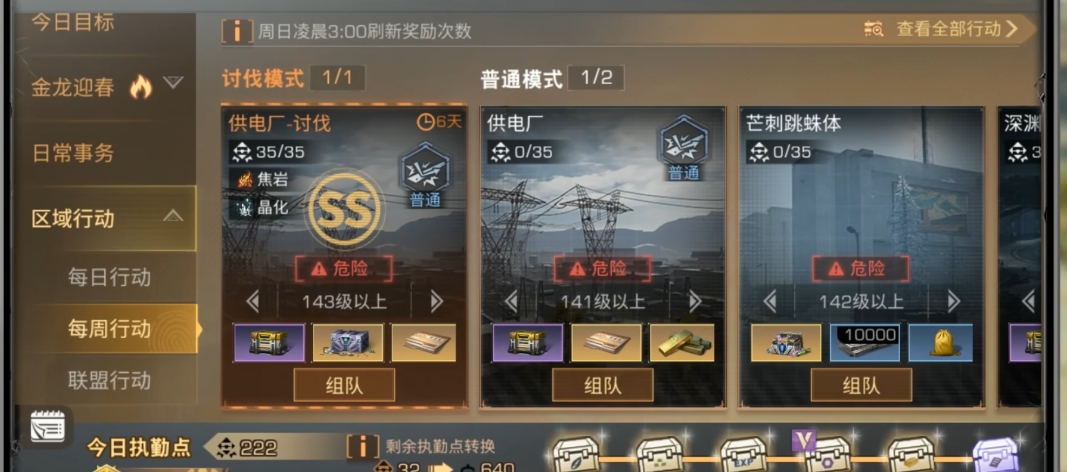The height and width of the screenshot is (472, 1067).
Task: Switch to the 联盟行动 tab
Action: click(109, 380)
